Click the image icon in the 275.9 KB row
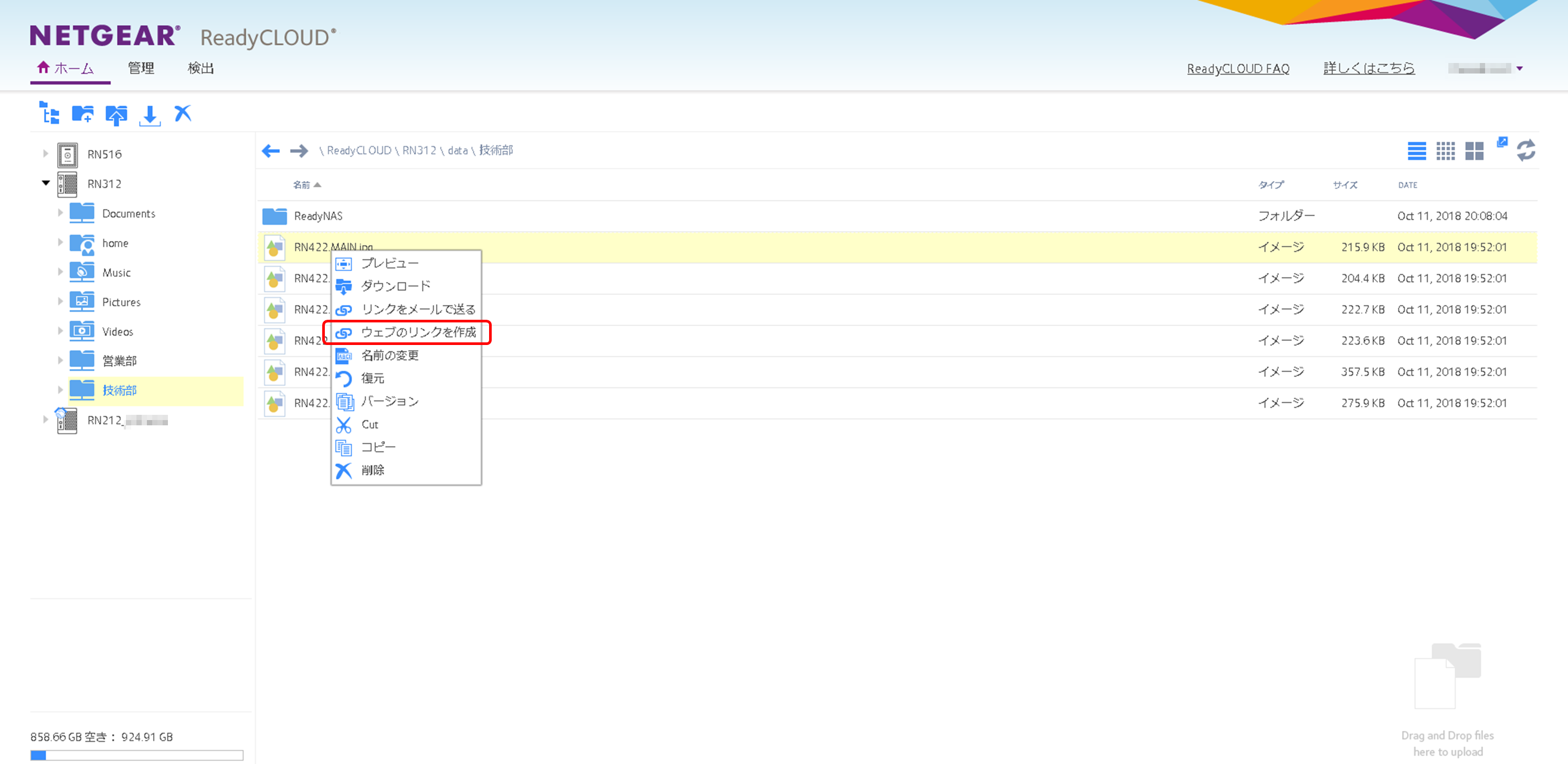 coord(274,403)
